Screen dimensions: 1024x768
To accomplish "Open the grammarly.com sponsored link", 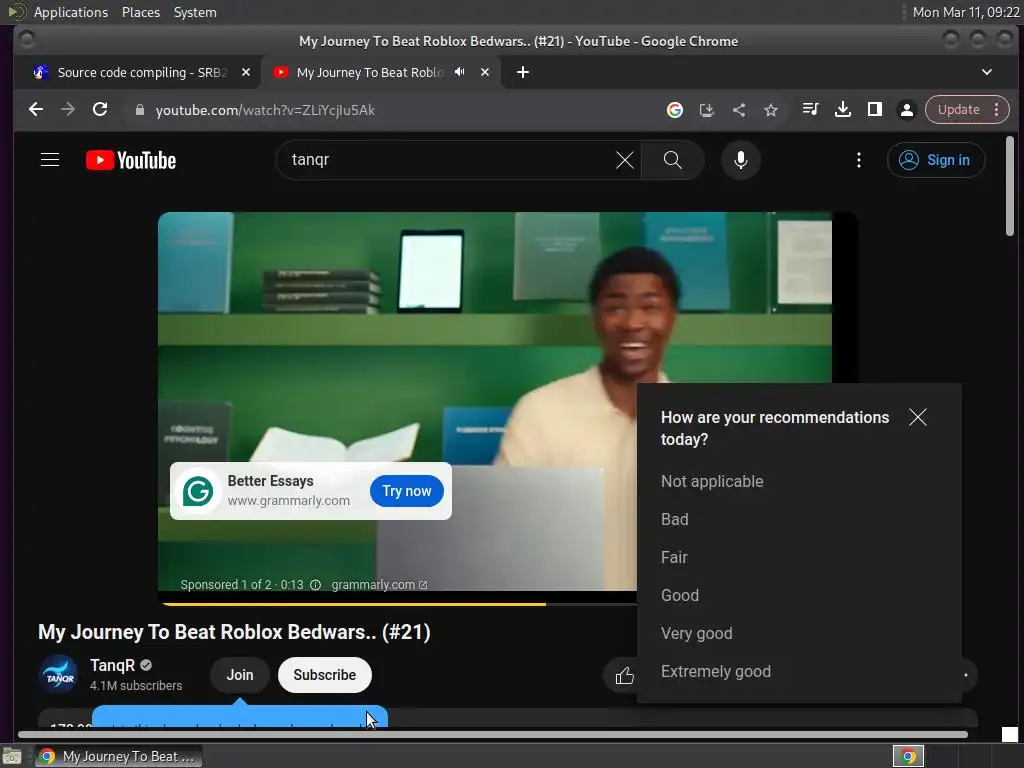I will (379, 584).
